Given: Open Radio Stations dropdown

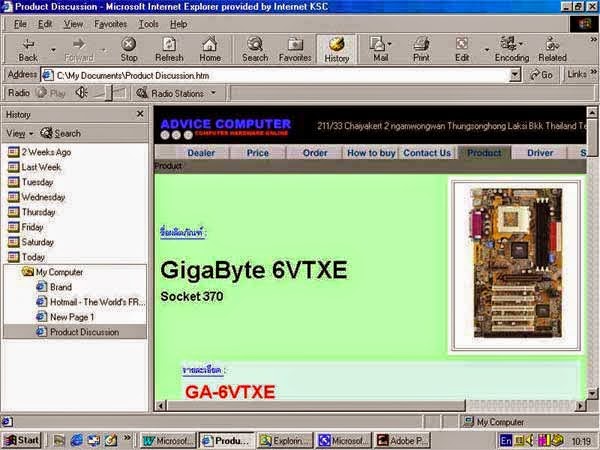Looking at the screenshot, I should 214,93.
